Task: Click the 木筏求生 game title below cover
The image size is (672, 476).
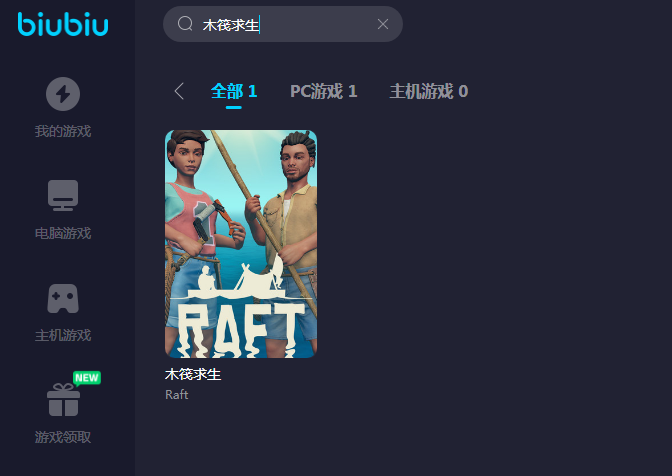Action: point(193,374)
